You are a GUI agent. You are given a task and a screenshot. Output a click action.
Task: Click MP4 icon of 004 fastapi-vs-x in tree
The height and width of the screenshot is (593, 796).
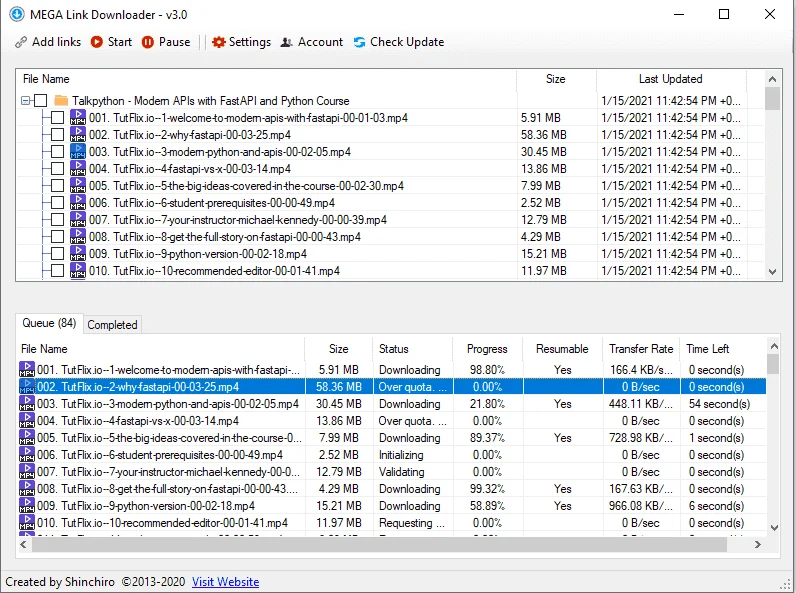tap(78, 169)
